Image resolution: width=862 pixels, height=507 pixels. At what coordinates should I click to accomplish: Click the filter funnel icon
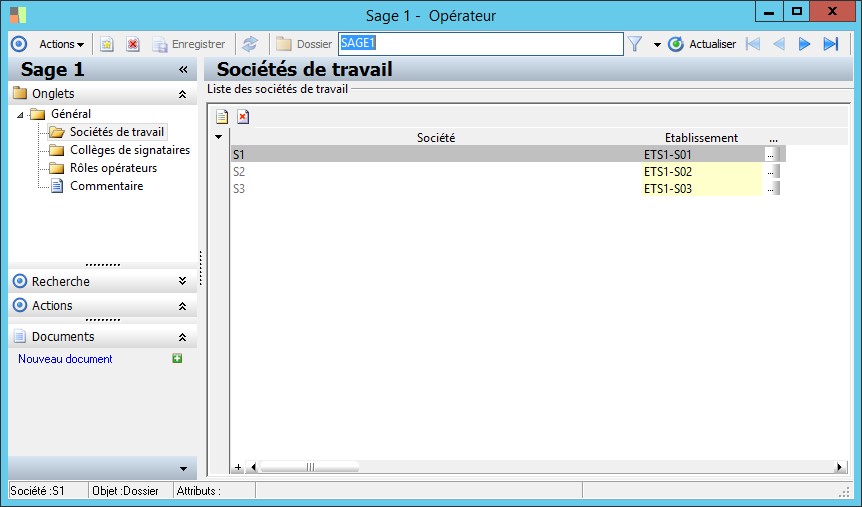pyautogui.click(x=635, y=44)
